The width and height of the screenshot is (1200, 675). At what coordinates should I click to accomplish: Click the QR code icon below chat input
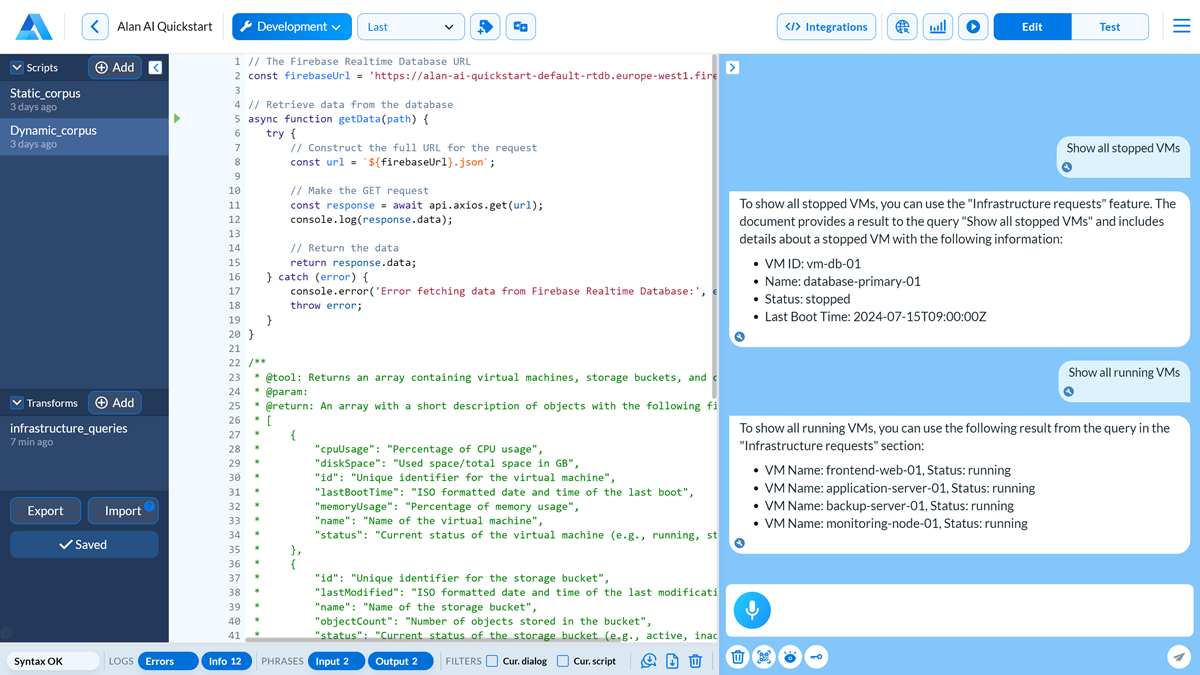(x=764, y=657)
